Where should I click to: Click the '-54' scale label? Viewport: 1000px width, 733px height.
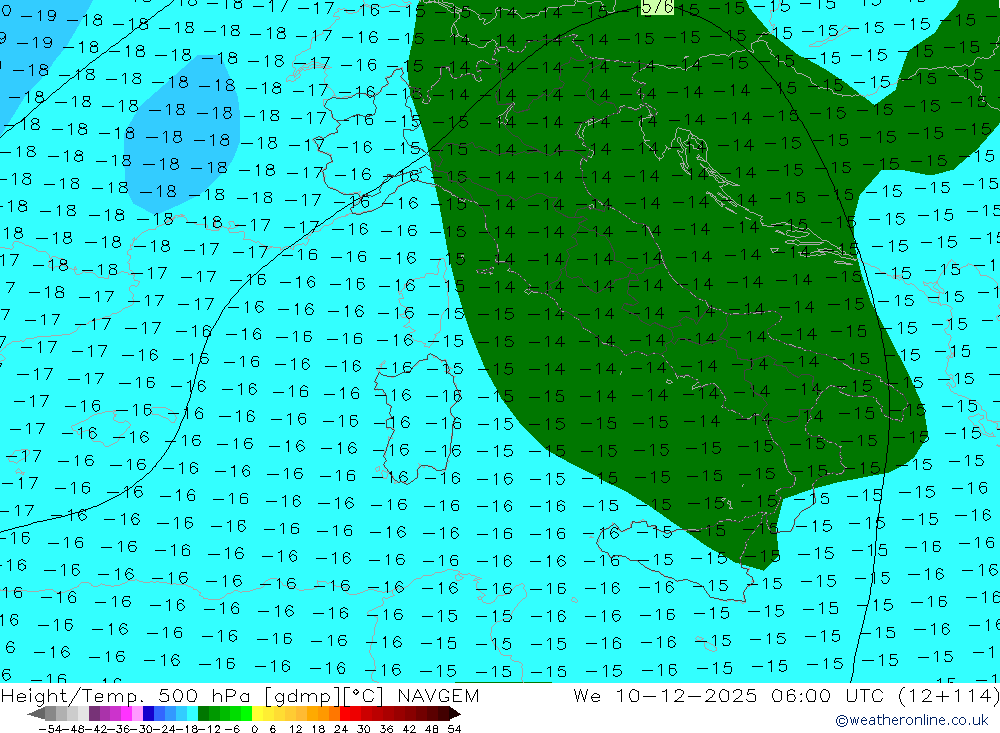[50, 729]
